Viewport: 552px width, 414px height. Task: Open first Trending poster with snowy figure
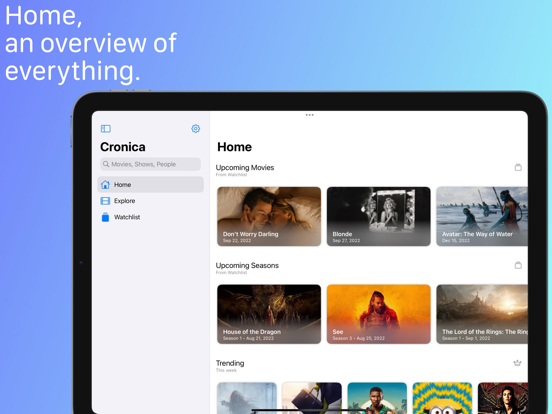point(247,398)
